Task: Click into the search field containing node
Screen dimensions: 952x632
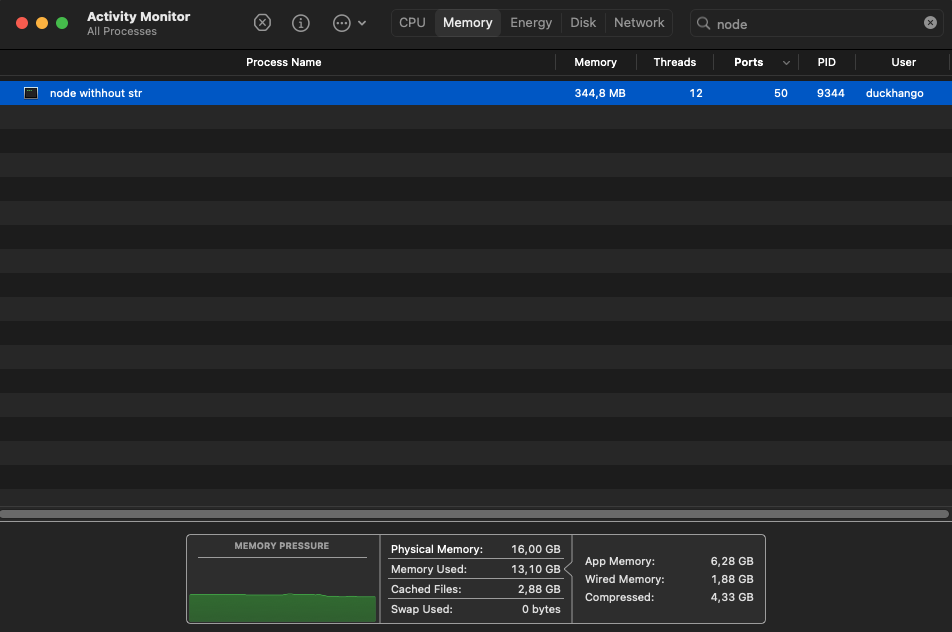Action: tap(817, 24)
